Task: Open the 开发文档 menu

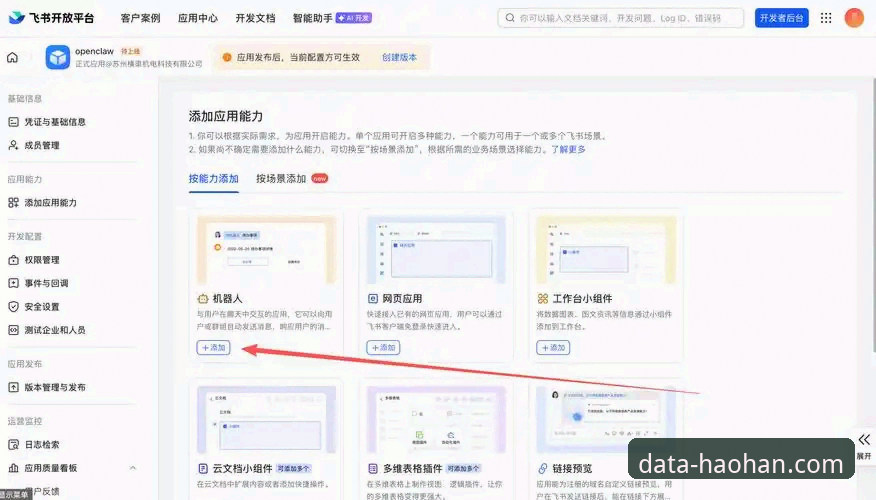Action: [x=255, y=18]
